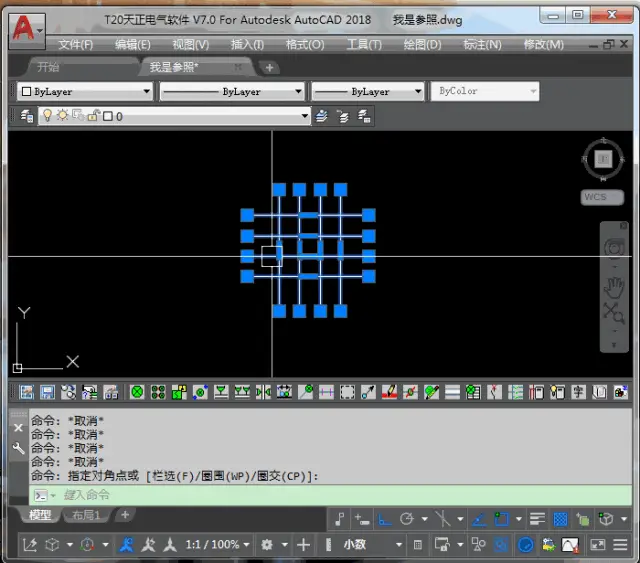Screen dimensions: 640x563
Task: Open the AutoCAD application menu logo button
Action: (27, 30)
